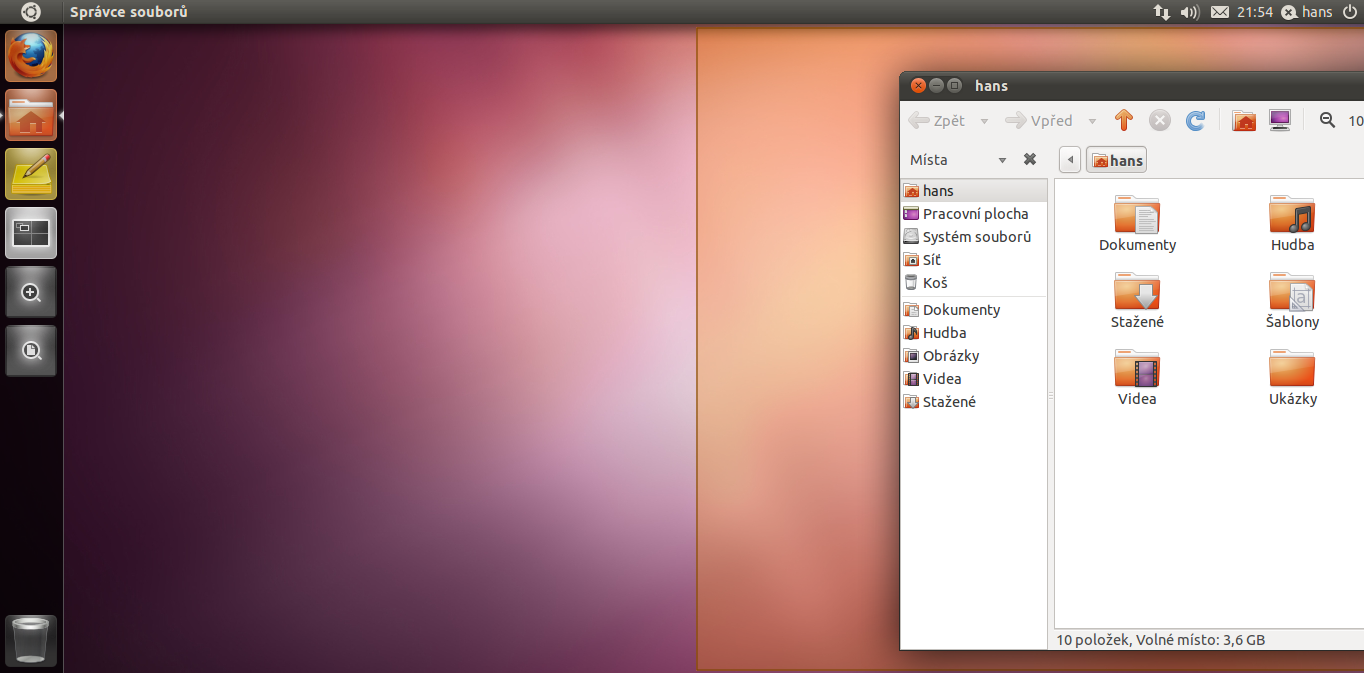Select the Stažené folder icon in main view

pyautogui.click(x=1137, y=291)
